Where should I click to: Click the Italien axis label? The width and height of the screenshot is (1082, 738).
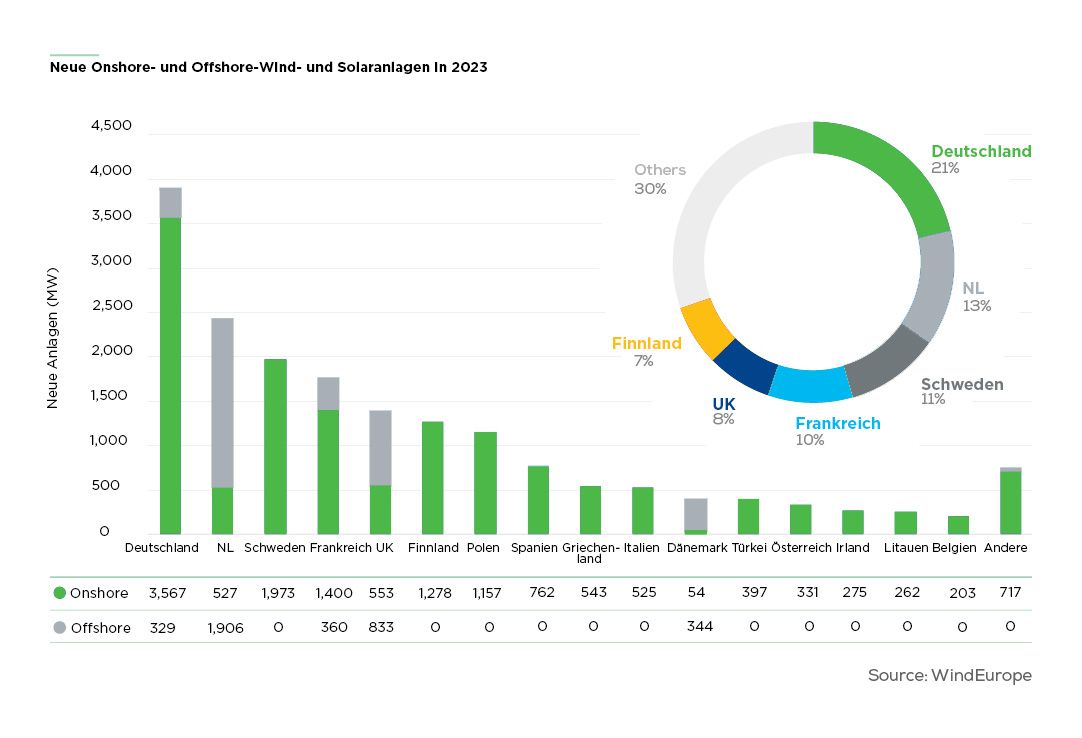pos(641,547)
